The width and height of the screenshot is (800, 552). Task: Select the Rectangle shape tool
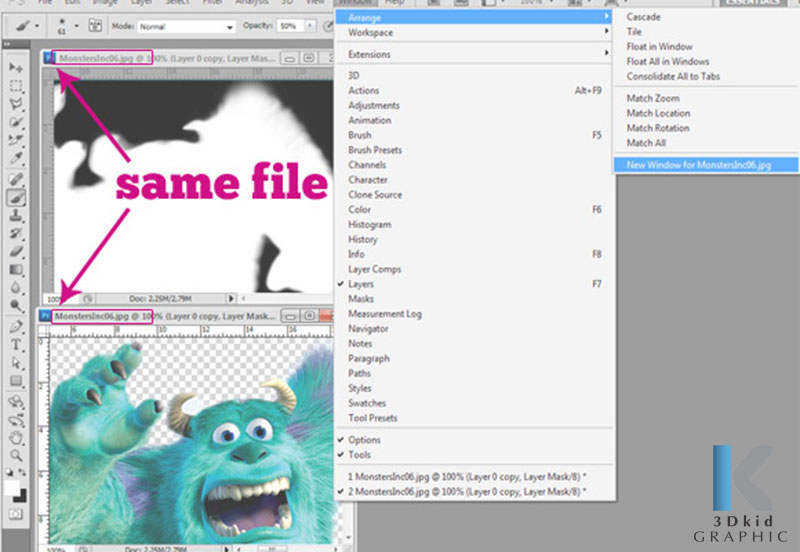16,381
